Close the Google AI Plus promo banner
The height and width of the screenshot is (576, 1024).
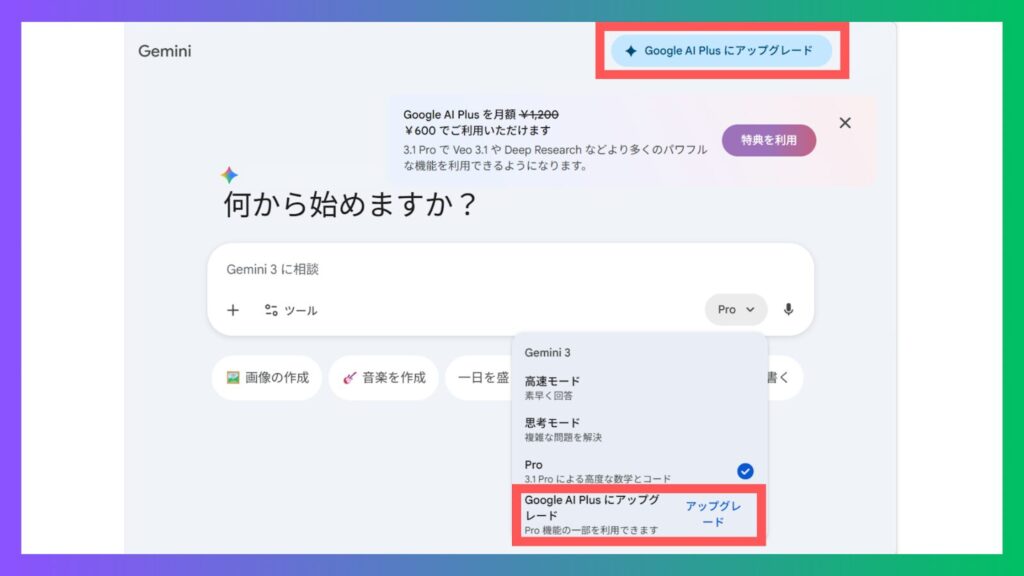[x=845, y=123]
